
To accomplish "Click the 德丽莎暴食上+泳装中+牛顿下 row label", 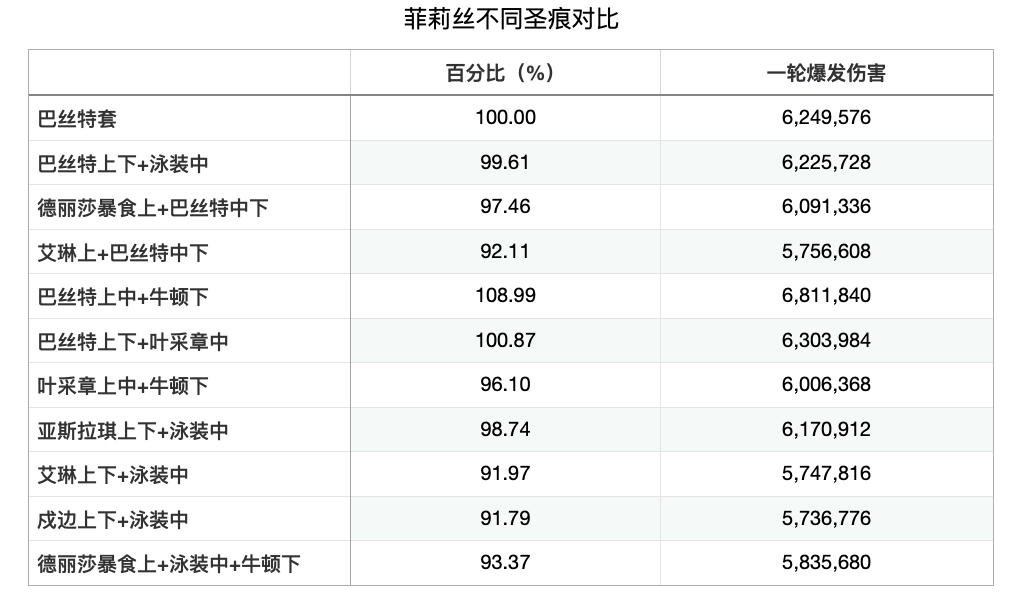I will tap(169, 563).
